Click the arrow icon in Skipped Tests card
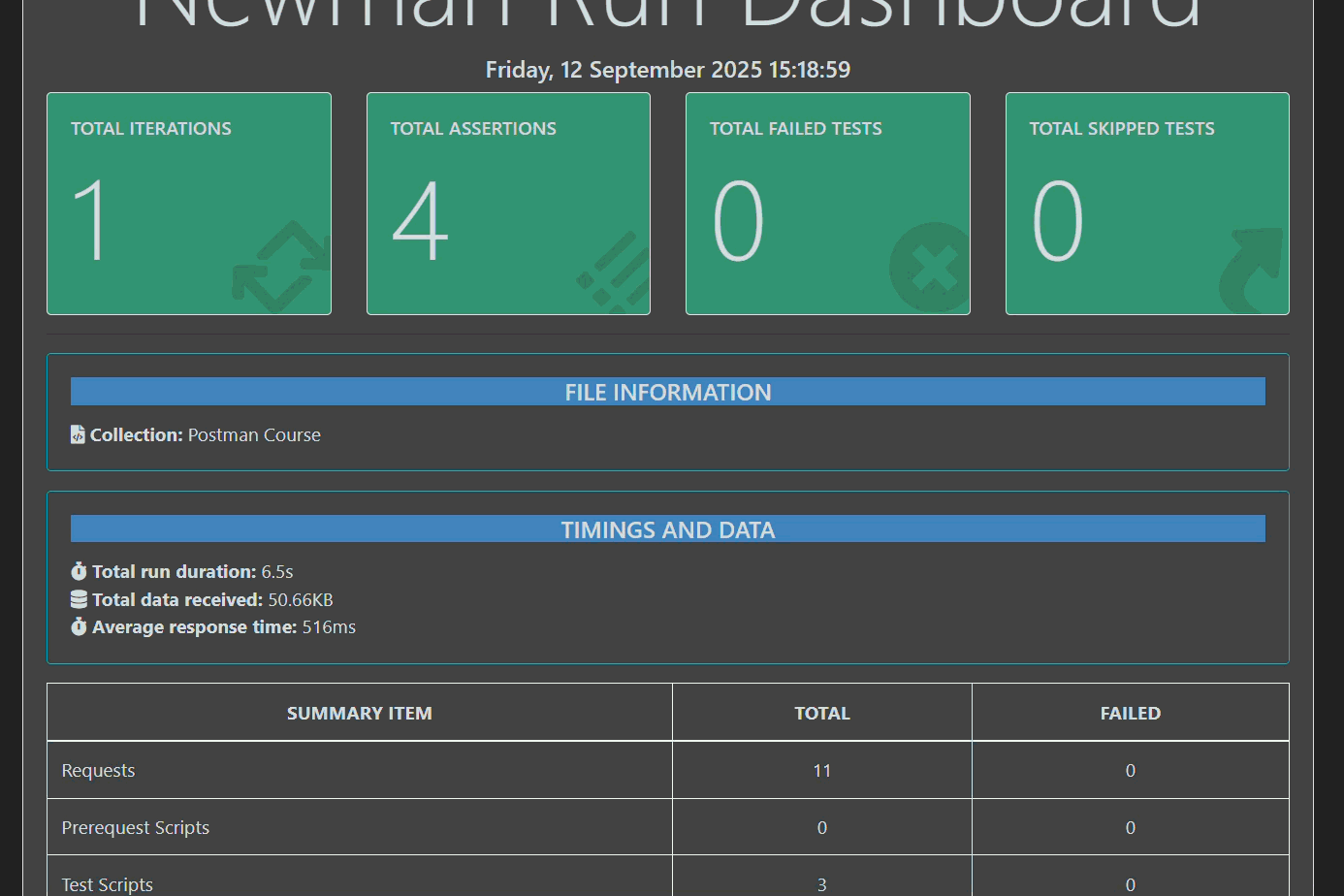1344x896 pixels. coord(1251,270)
